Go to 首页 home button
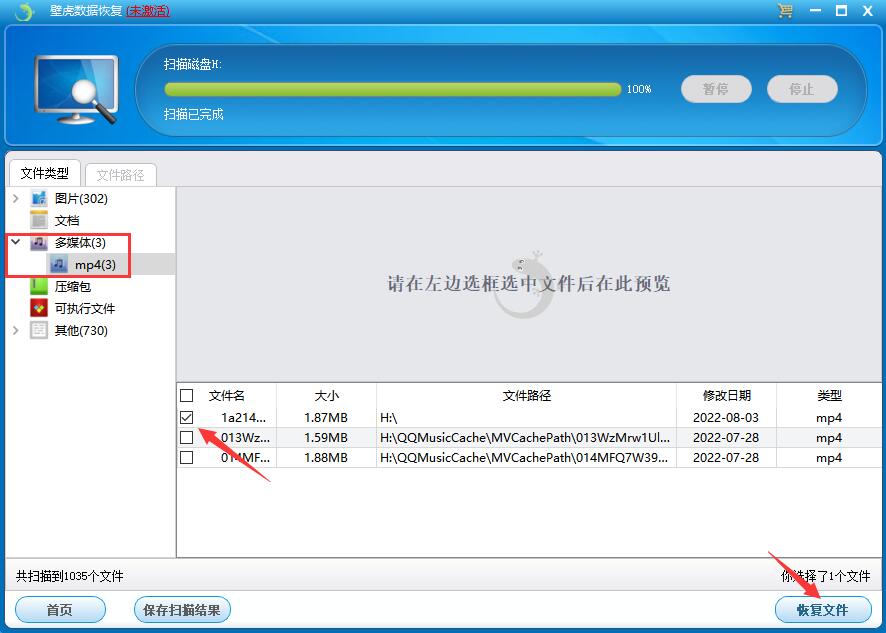 point(60,610)
